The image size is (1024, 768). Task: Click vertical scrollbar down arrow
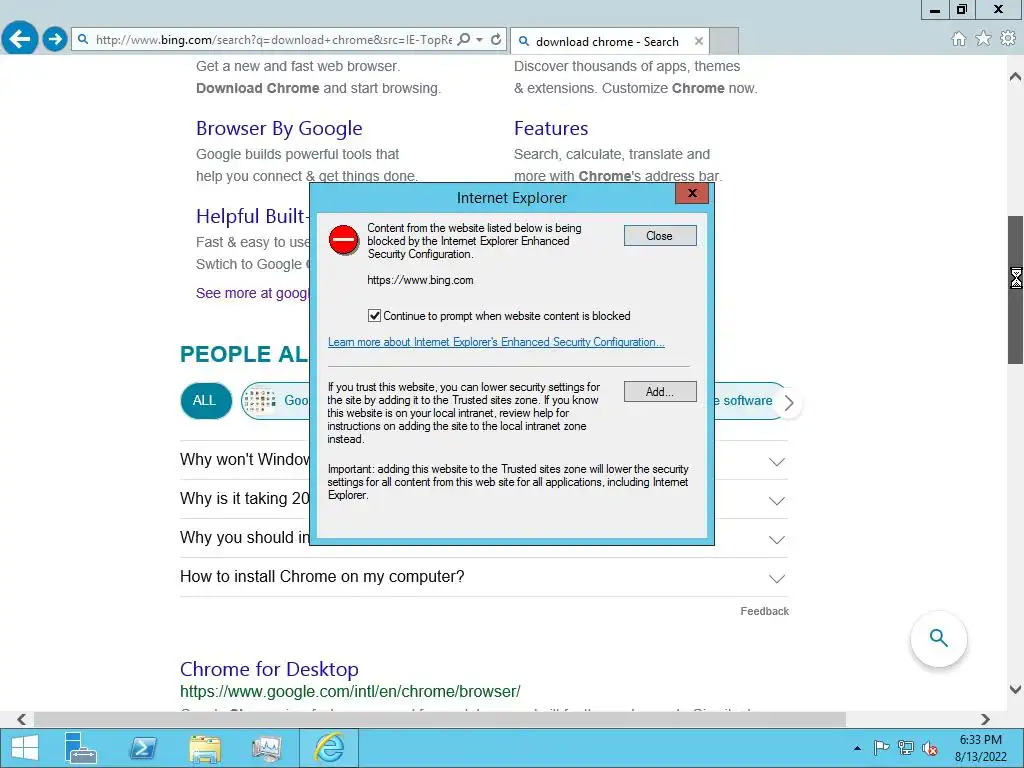click(1016, 689)
